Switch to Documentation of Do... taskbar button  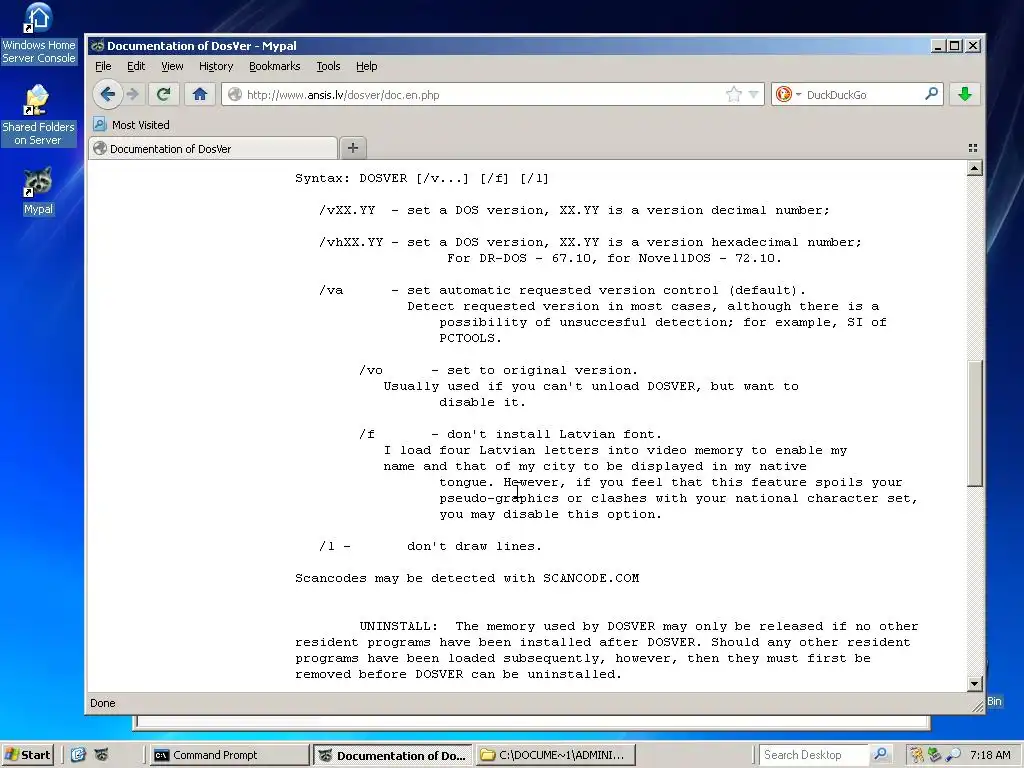(x=392, y=755)
